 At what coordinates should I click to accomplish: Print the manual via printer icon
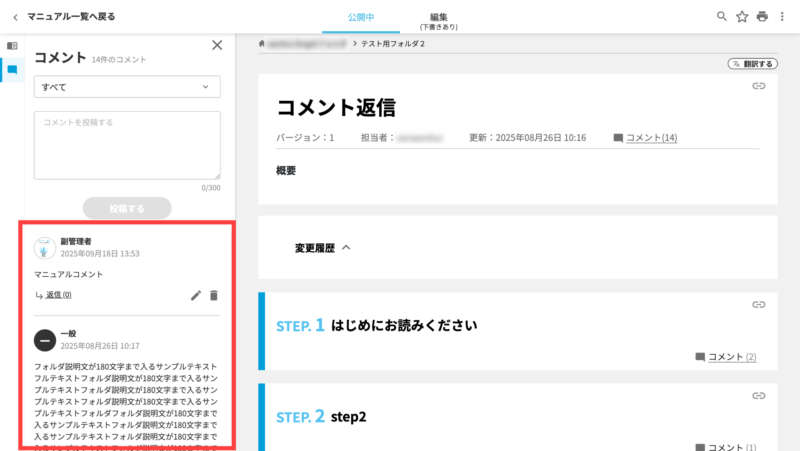762,17
